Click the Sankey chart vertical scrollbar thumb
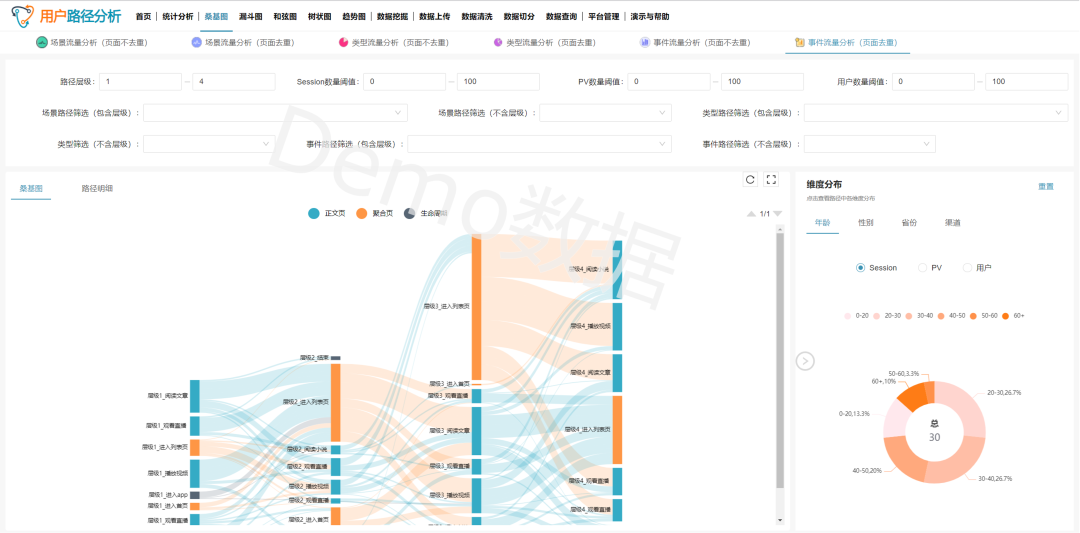The image size is (1080, 533). (780, 360)
